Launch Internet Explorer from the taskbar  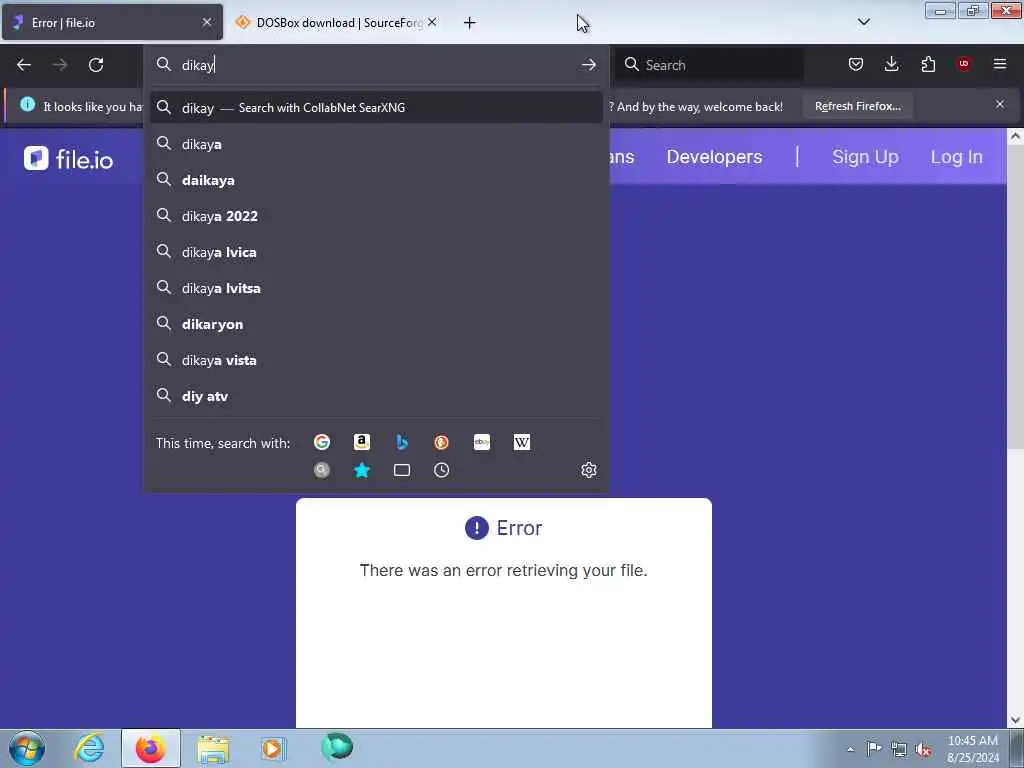(89, 748)
